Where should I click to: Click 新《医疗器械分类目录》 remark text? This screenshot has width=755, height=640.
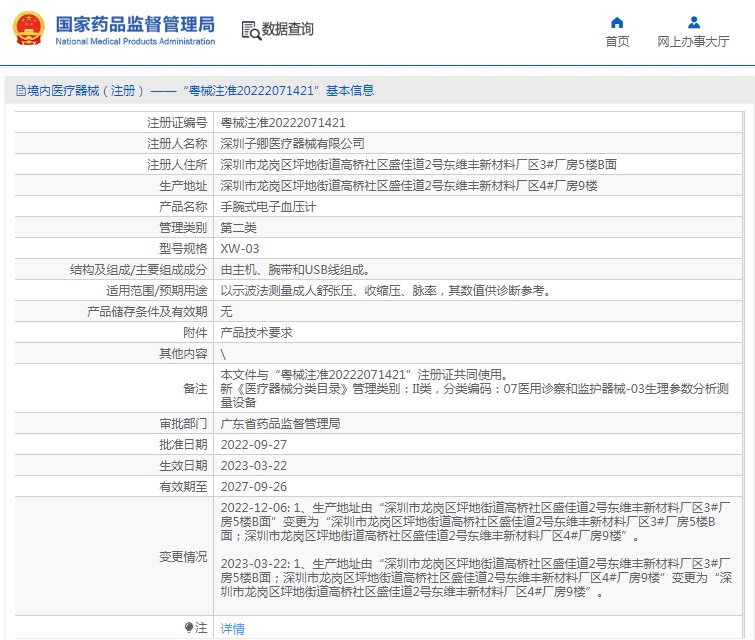pos(475,396)
